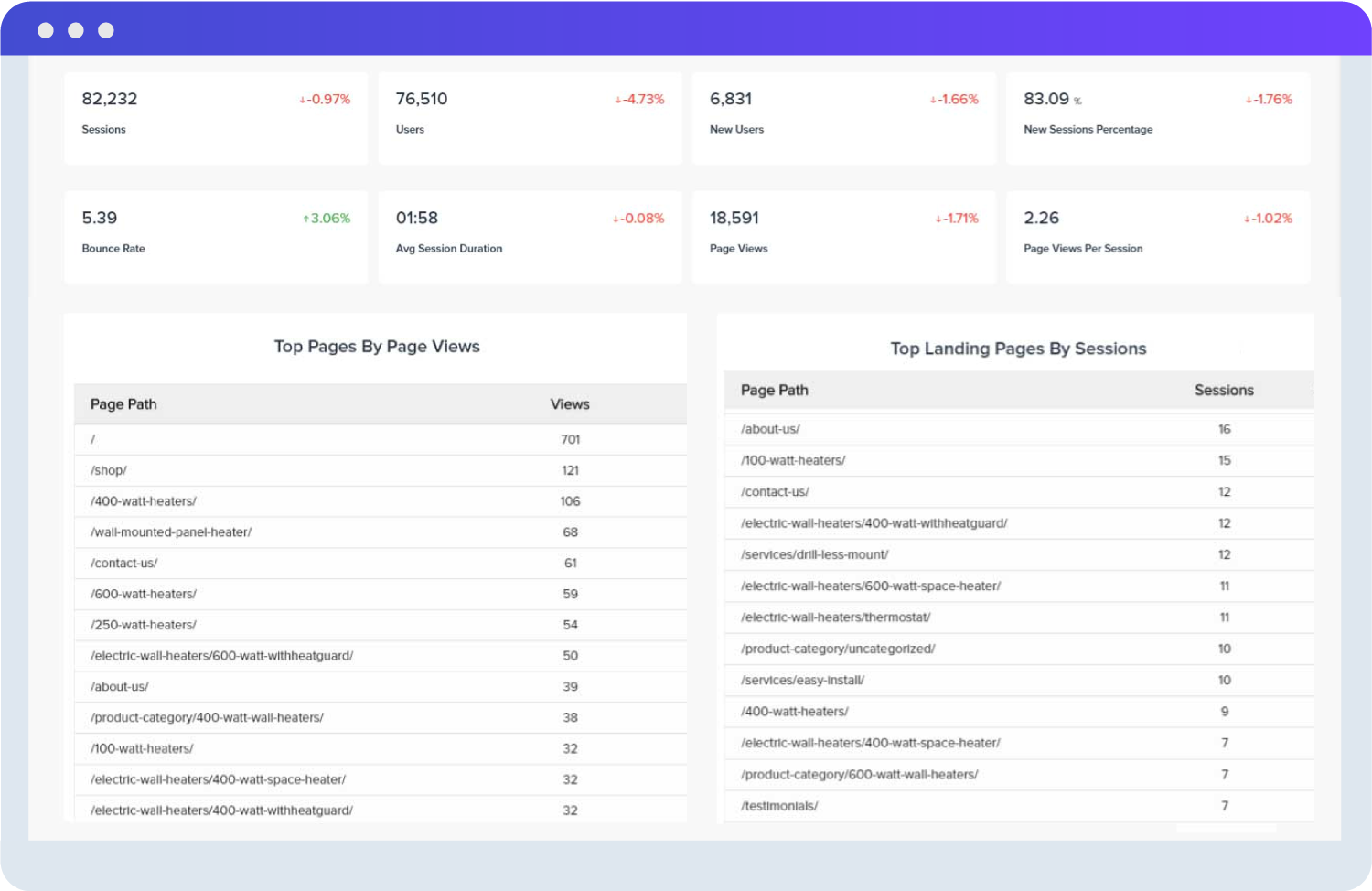
Task: Select /electric-wall-heaters/400-watt-space-heater/ row with 32 views
Action: tap(381, 779)
